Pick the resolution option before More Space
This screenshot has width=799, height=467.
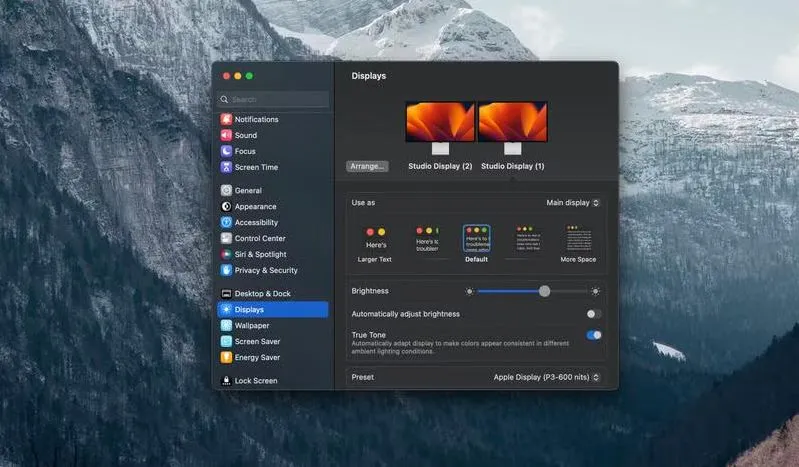click(528, 239)
